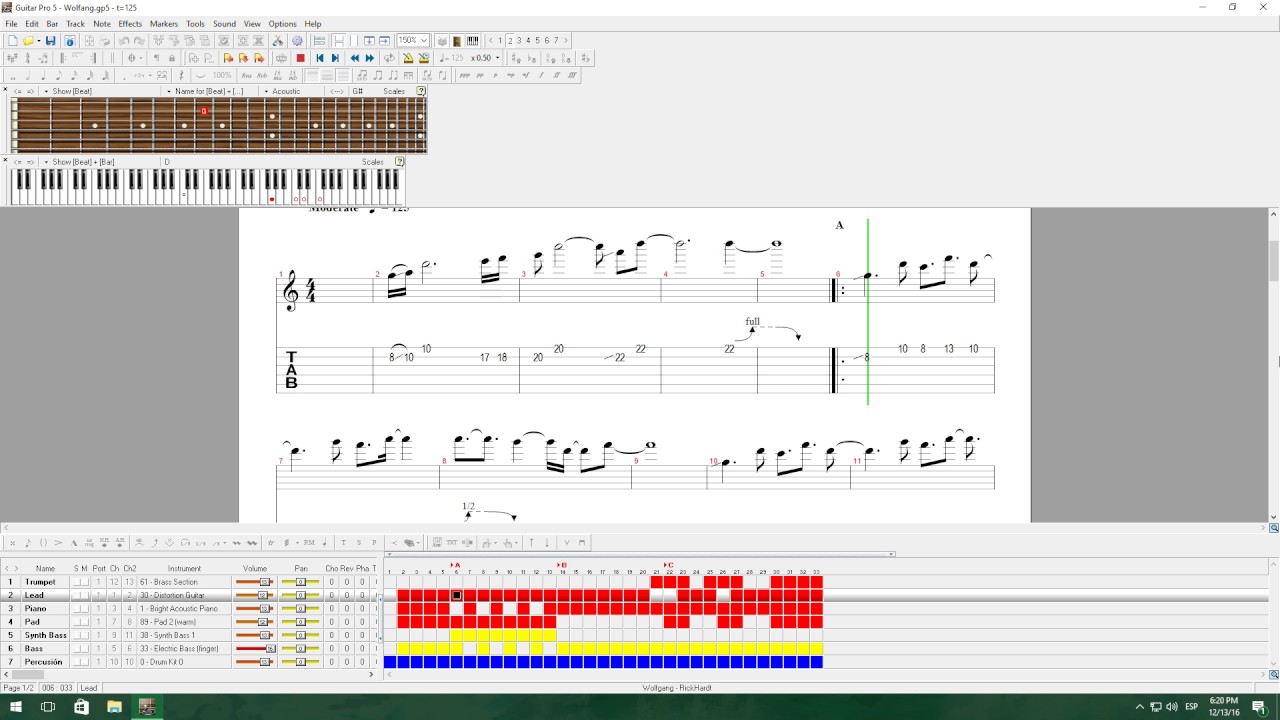Open the Track menu
The image size is (1280, 720).
(x=75, y=23)
